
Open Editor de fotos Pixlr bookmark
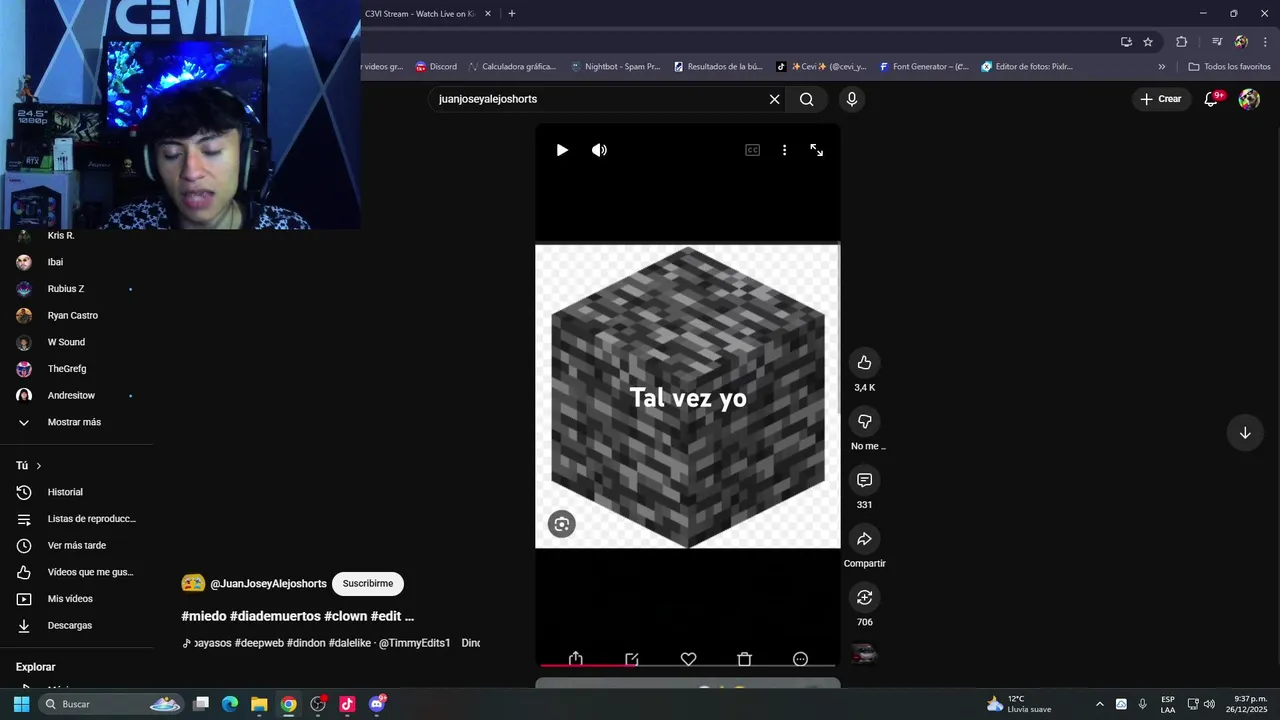(1027, 67)
